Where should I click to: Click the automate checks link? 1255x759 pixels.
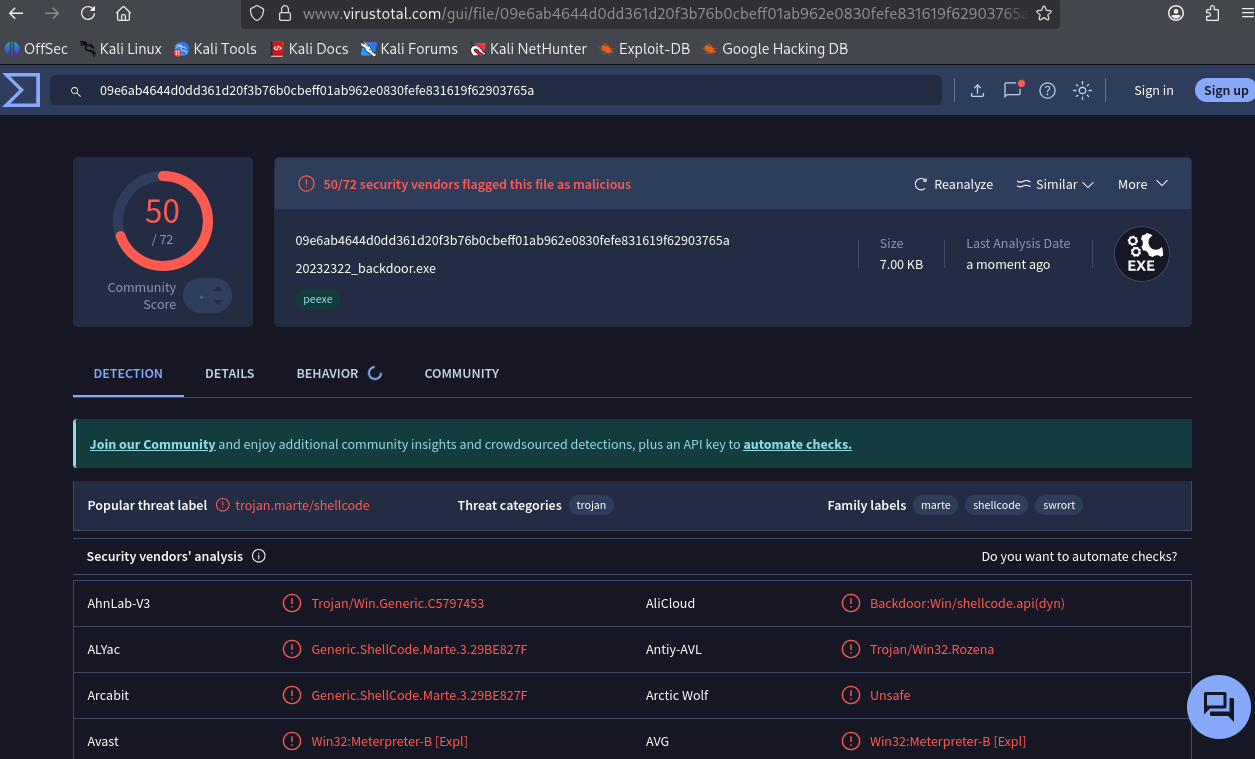tap(797, 444)
